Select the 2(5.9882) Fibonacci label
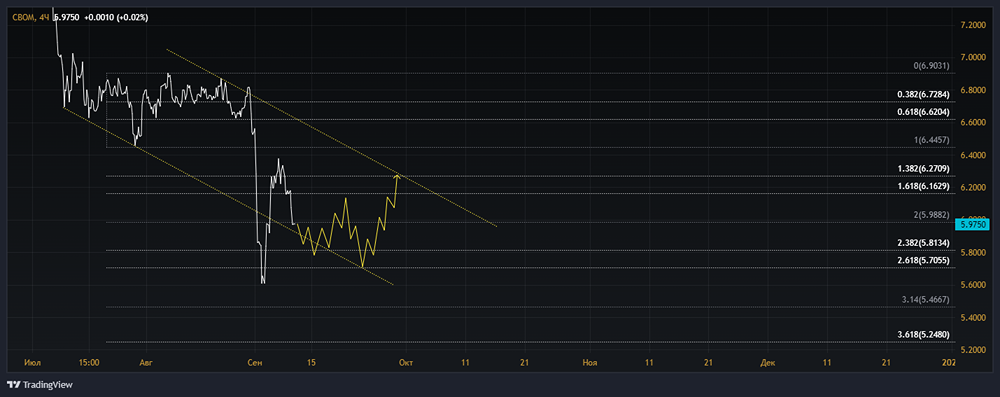This screenshot has height=397, width=1000. coord(932,214)
